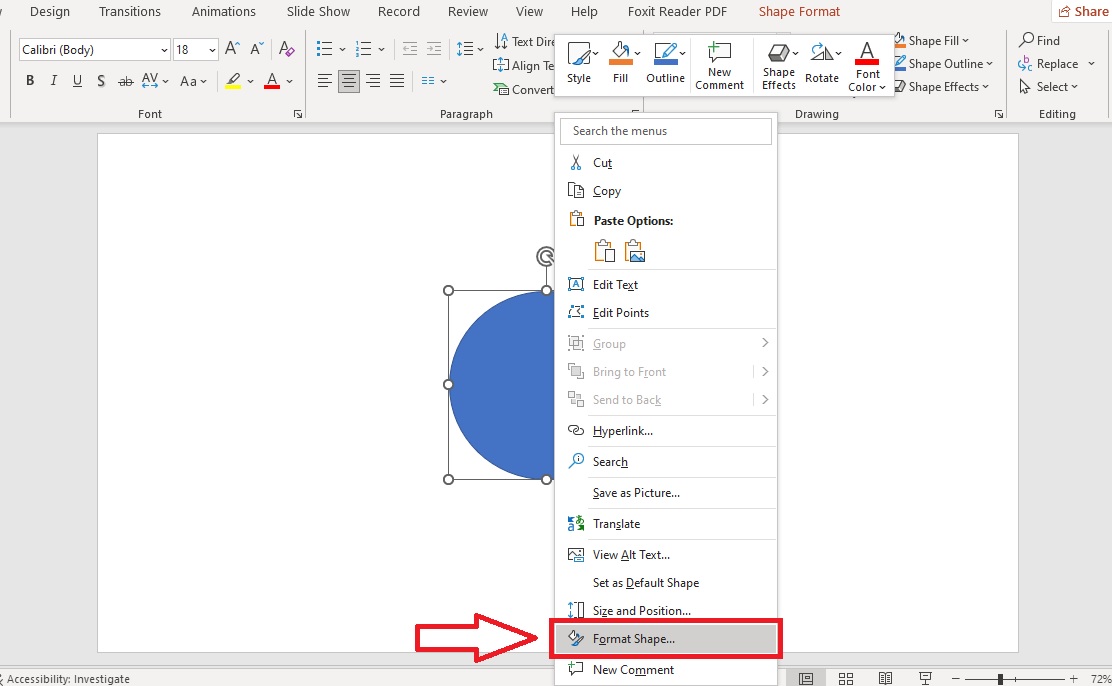Enable underline formatting
The width and height of the screenshot is (1112, 686).
(x=77, y=80)
